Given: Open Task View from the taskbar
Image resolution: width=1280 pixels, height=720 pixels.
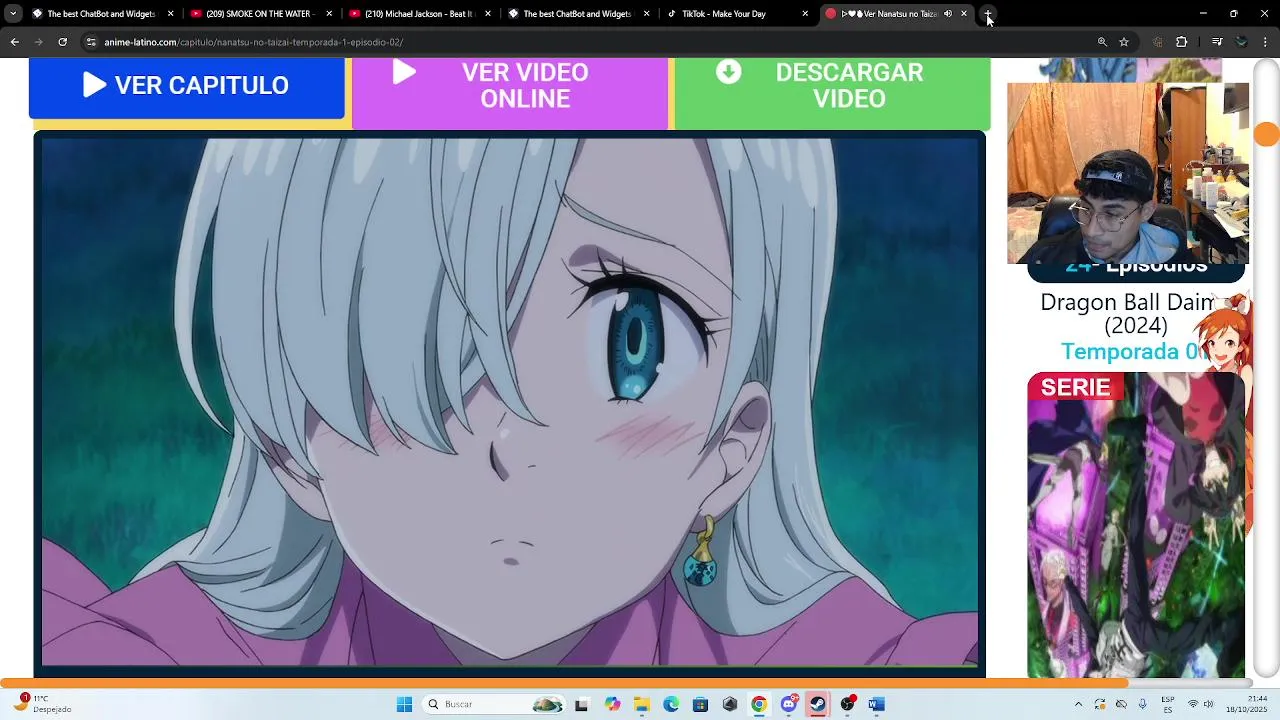Looking at the screenshot, I should (581, 704).
